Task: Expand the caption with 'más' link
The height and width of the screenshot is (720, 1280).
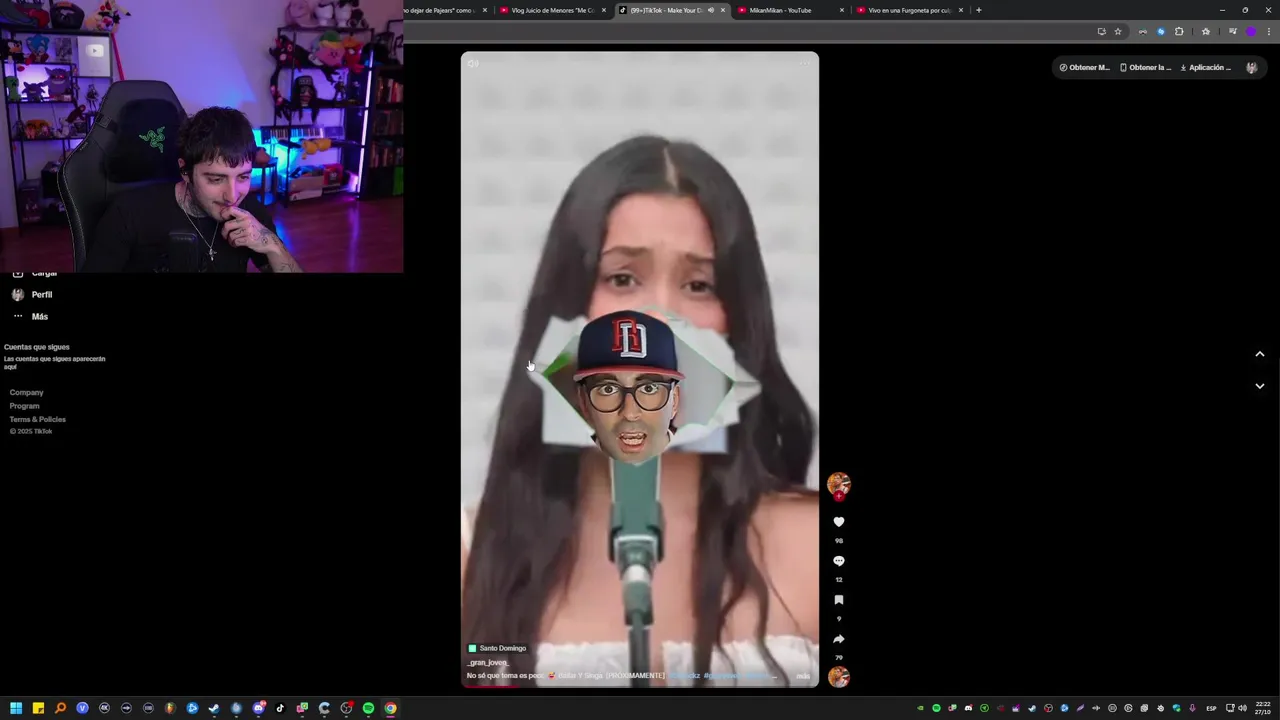Action: (x=803, y=676)
